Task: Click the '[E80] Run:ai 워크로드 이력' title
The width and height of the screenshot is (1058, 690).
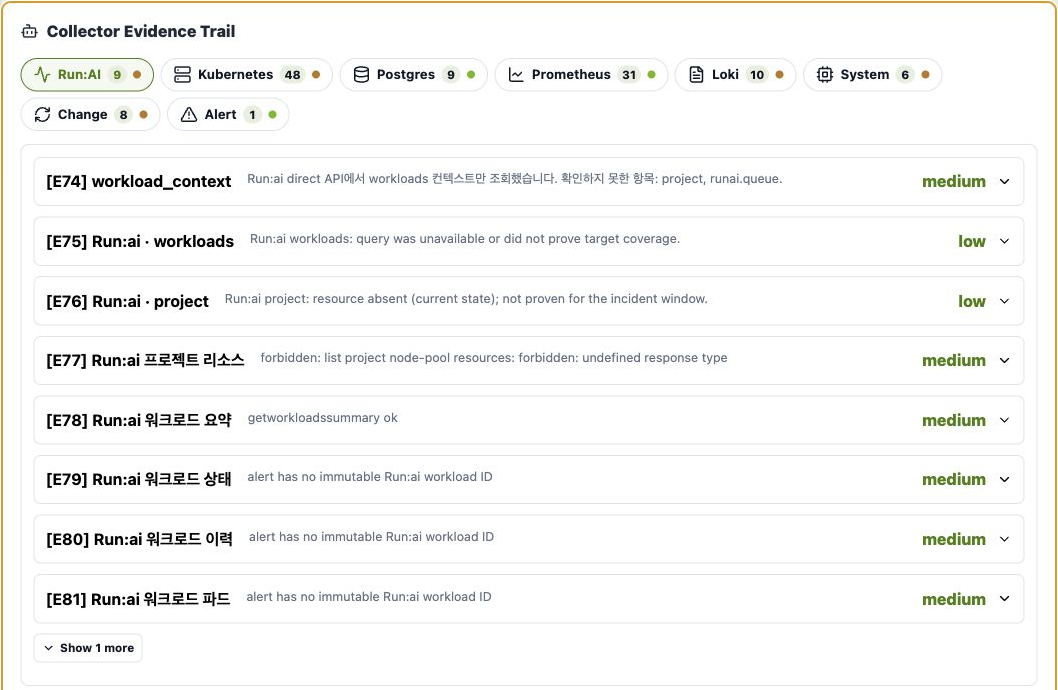Action: (139, 539)
